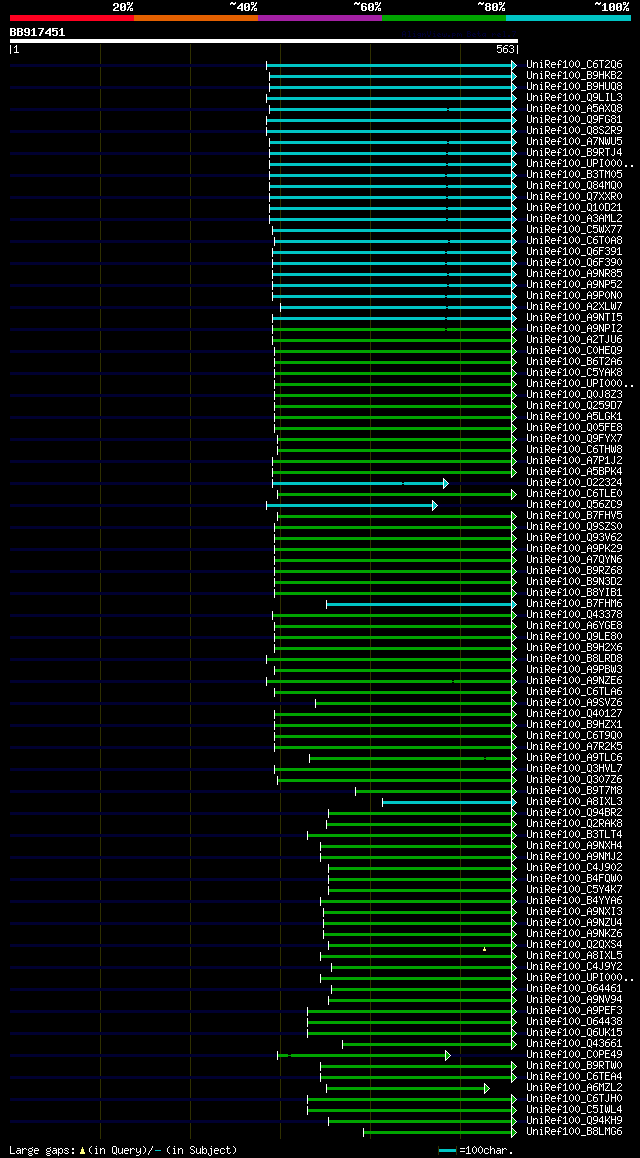
Task: Select subject label UniRef100_A3AML2
Action: (574, 219)
